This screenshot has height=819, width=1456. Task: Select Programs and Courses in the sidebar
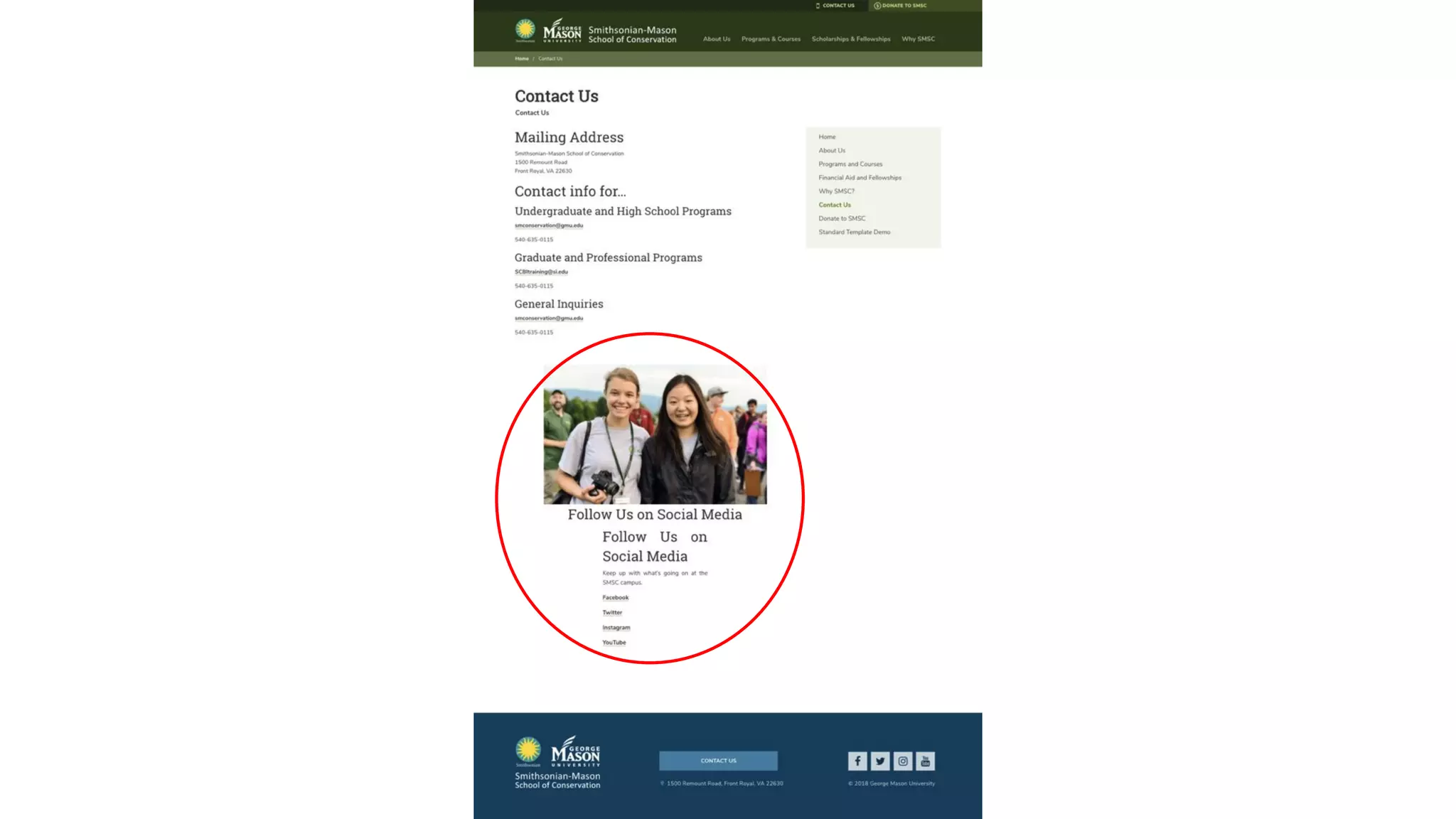point(850,164)
